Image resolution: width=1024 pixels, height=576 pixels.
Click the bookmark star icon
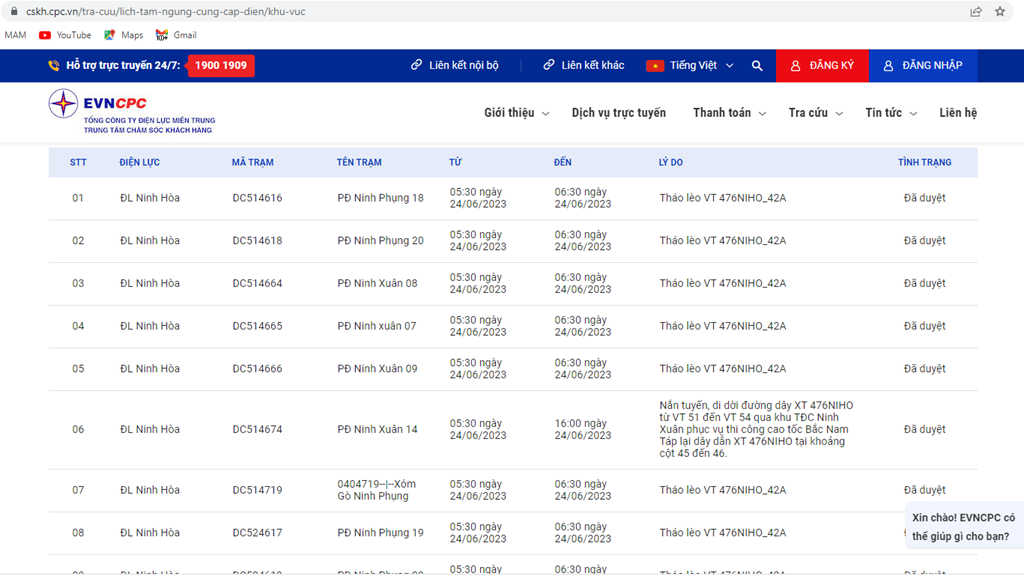point(1000,12)
